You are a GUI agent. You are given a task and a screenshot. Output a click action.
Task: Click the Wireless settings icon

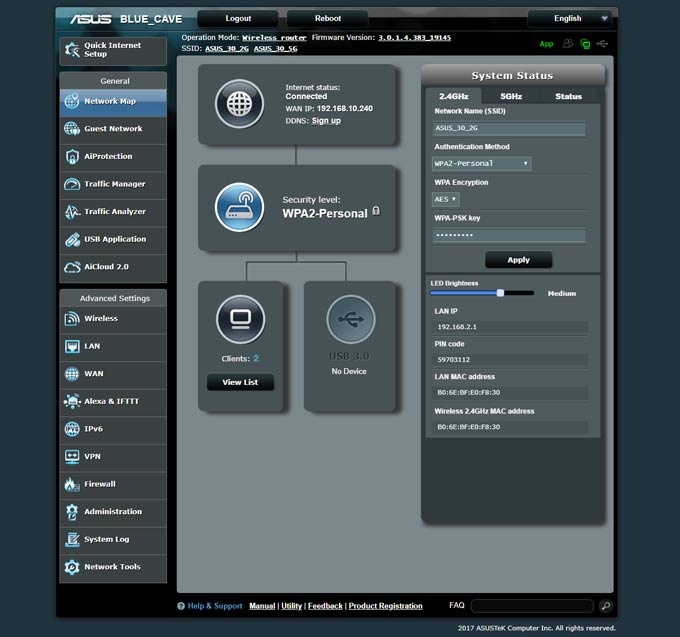pyautogui.click(x=72, y=319)
